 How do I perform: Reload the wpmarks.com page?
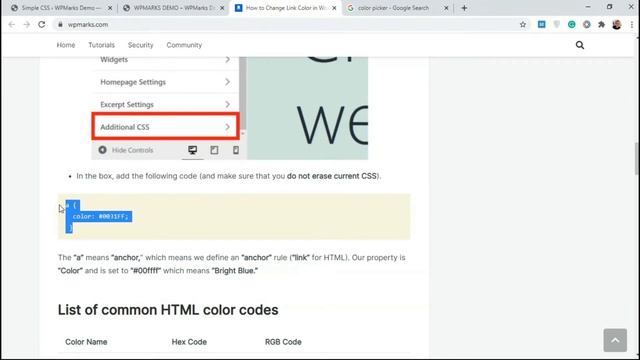click(x=42, y=24)
